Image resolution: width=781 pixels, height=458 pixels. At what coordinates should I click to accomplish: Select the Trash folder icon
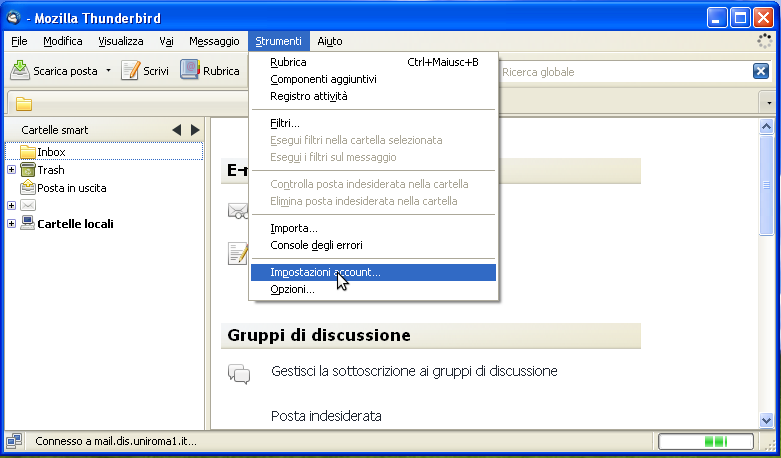[28, 170]
